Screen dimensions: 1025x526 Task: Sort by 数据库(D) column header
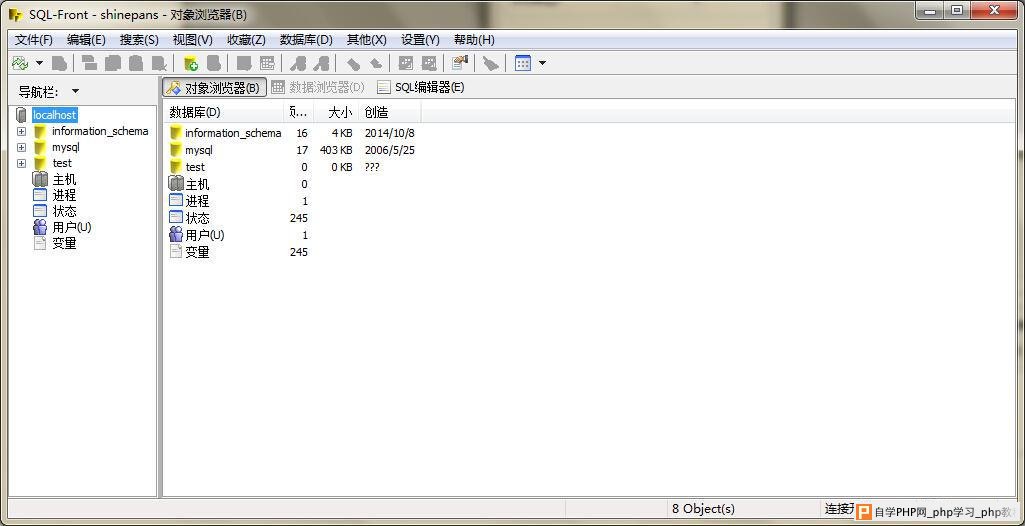pyautogui.click(x=223, y=112)
